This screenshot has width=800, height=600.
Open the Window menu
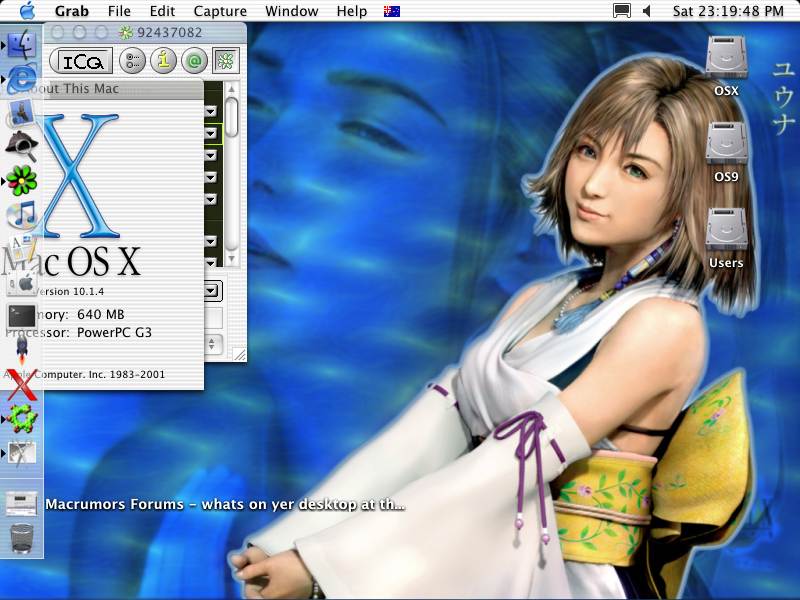(x=292, y=11)
